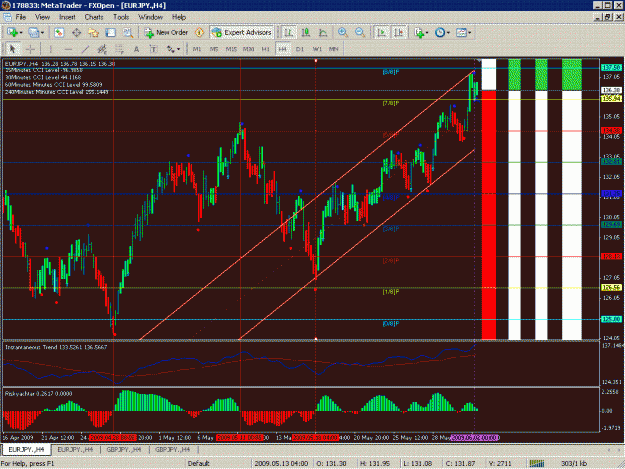Viewport: 625px width, 469px height.
Task: Select the Text Label tool
Action: coord(153,49)
